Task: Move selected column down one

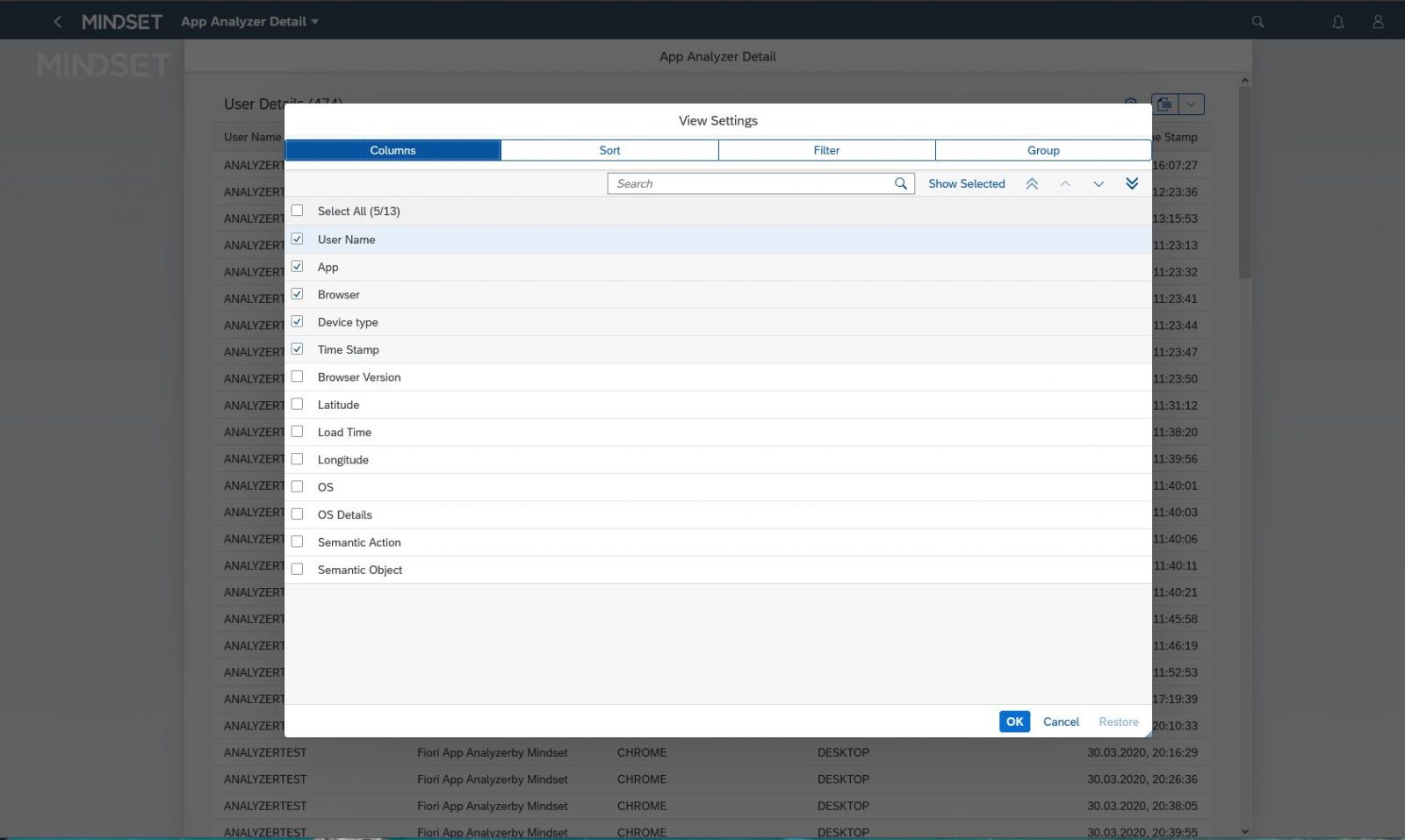Action: pos(1099,183)
